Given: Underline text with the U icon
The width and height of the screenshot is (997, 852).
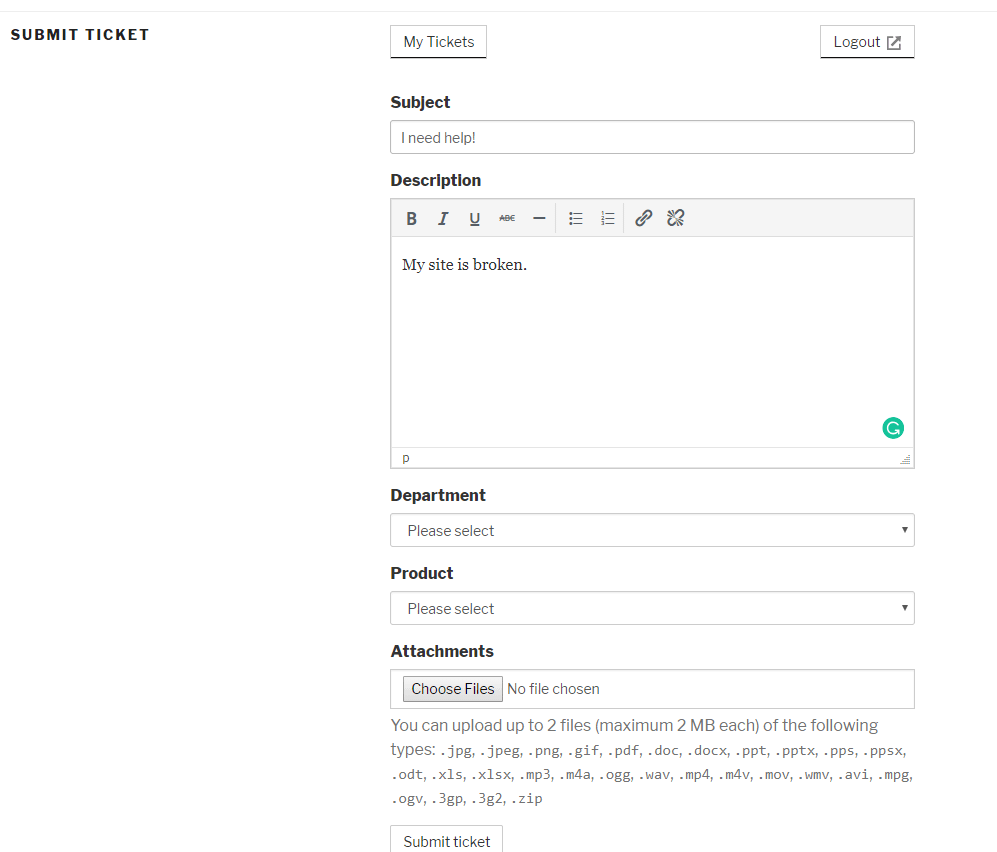Looking at the screenshot, I should click(474, 219).
